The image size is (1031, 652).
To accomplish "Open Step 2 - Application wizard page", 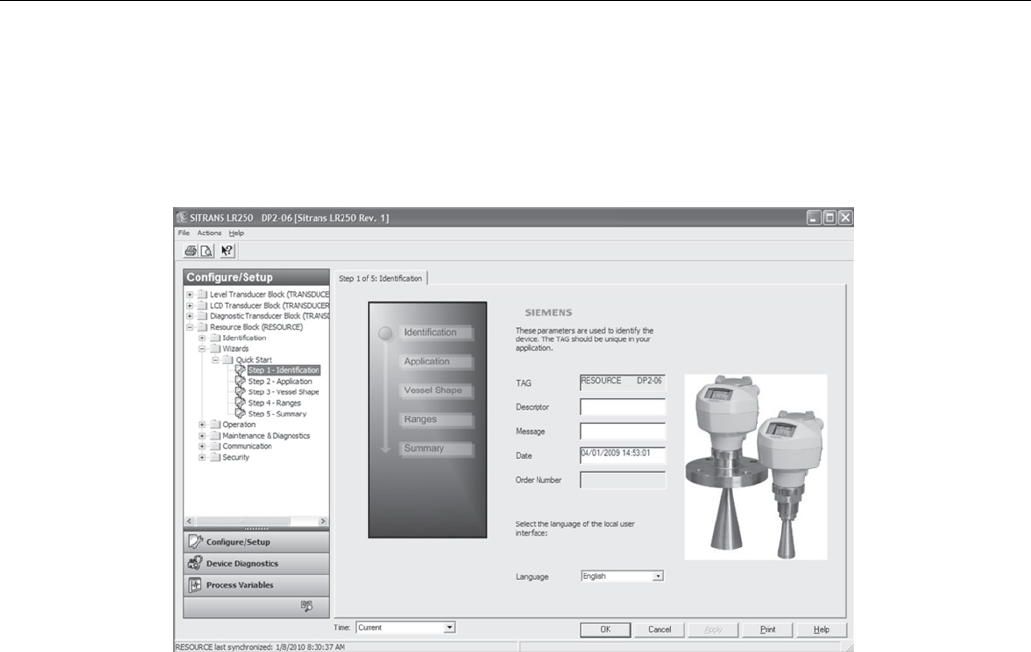I will point(280,381).
